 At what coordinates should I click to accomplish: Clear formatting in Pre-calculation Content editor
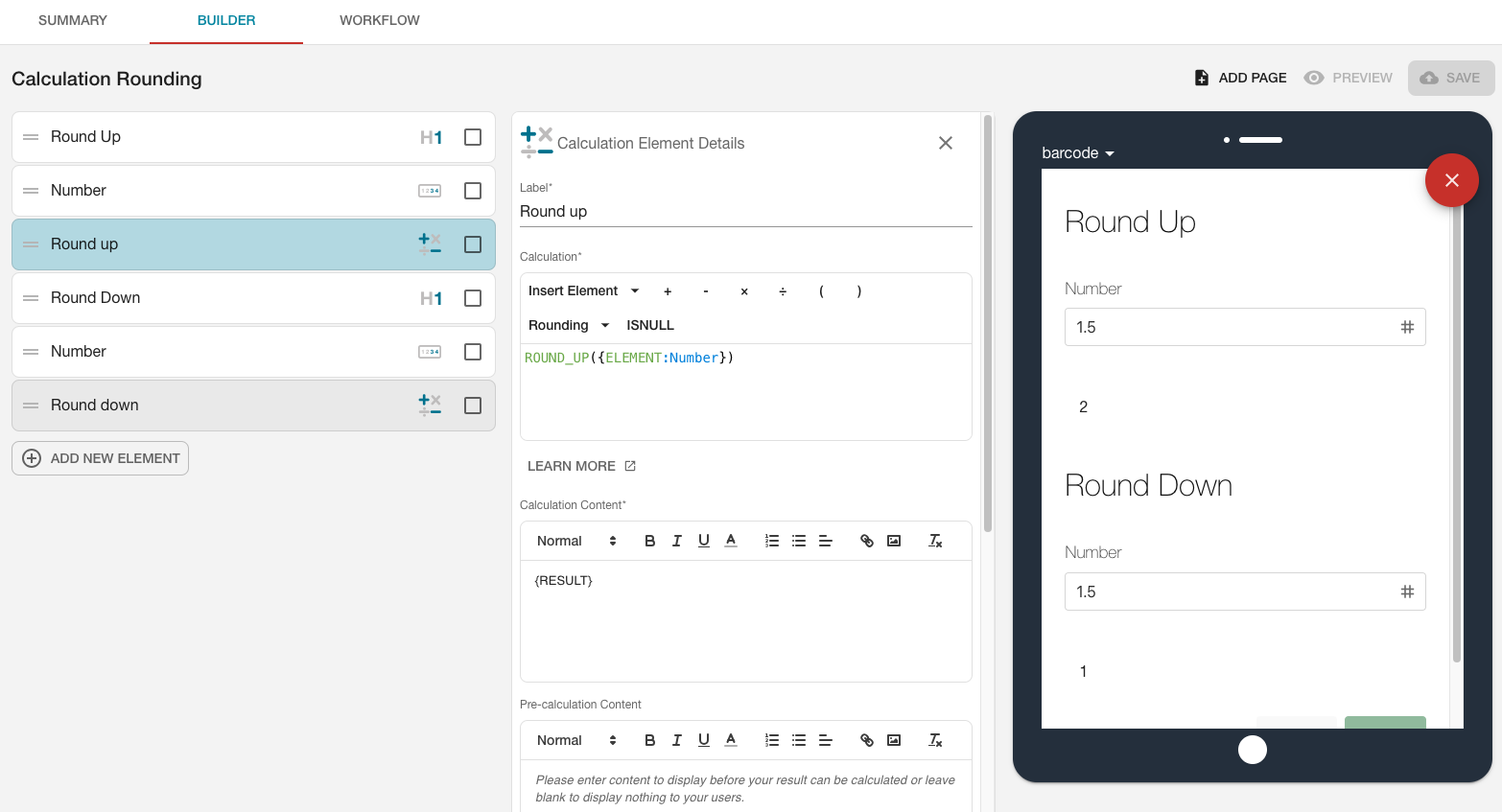tap(935, 740)
